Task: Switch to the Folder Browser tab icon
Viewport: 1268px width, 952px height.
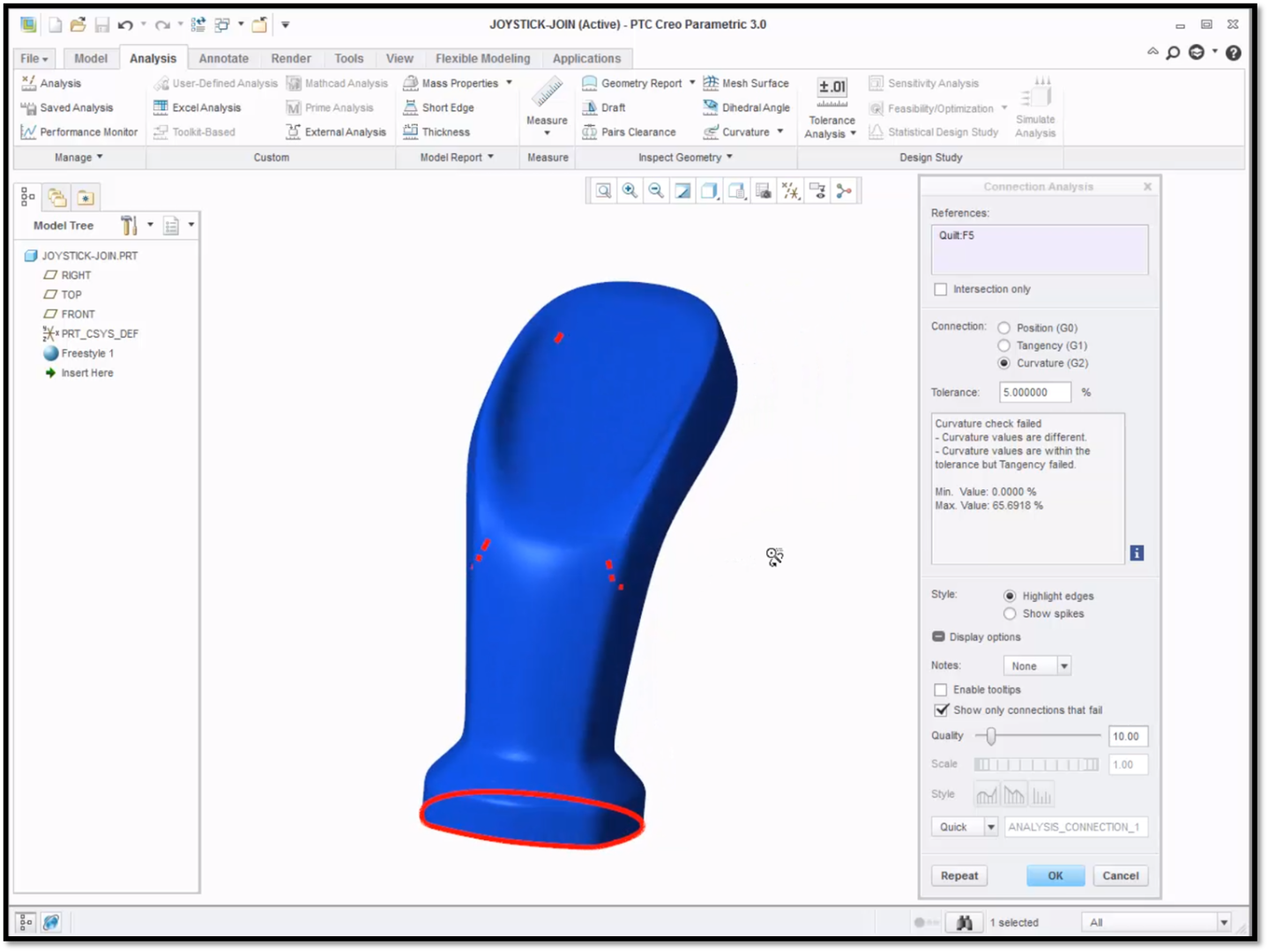Action: (57, 197)
